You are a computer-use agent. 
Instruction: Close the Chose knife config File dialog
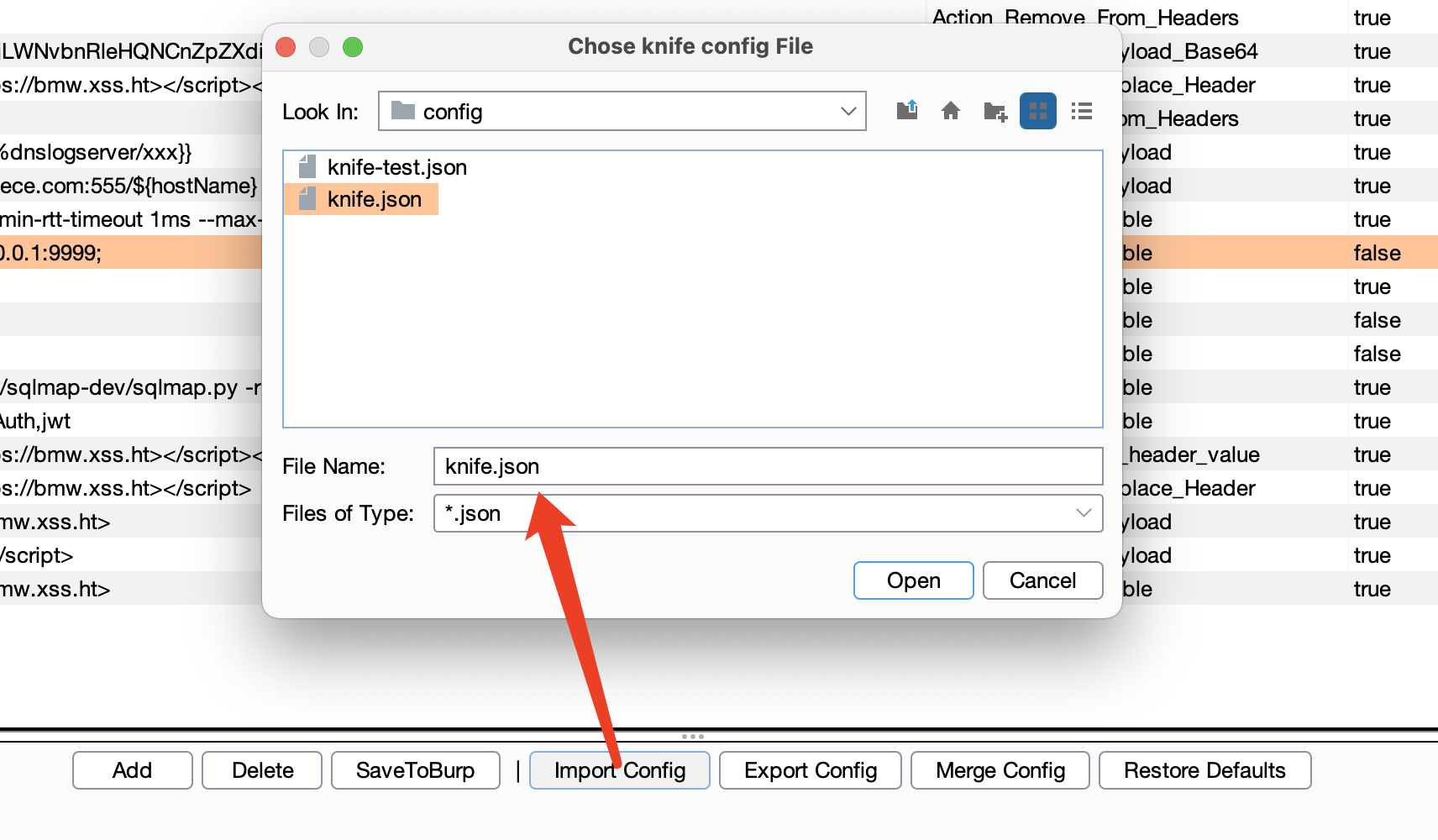tap(286, 47)
